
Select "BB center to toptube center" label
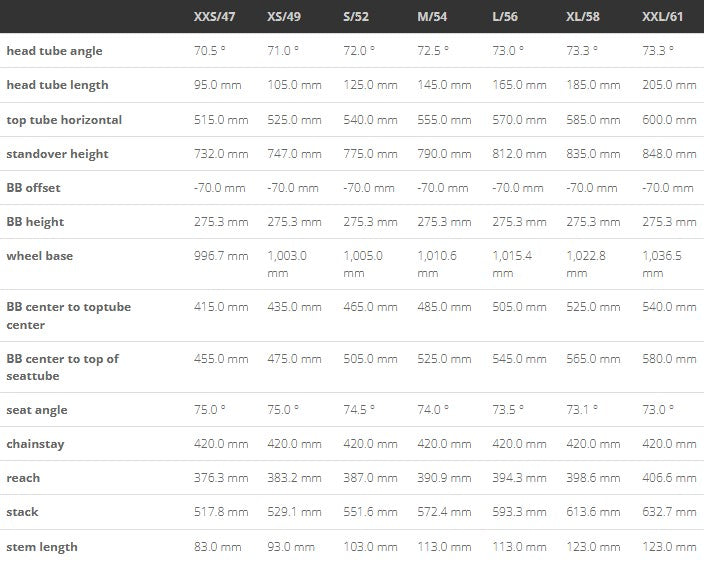click(x=68, y=316)
